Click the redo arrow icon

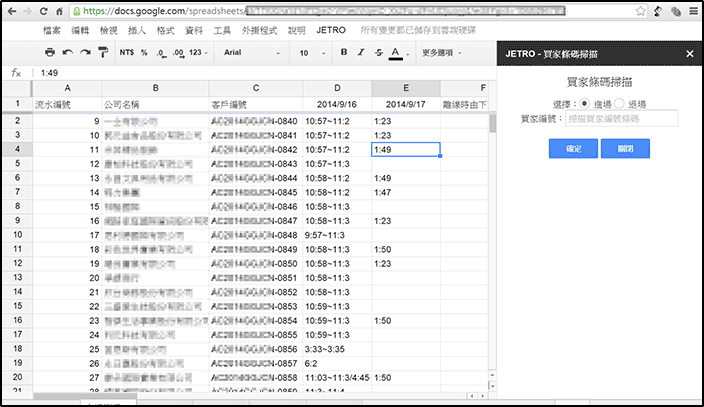click(x=85, y=52)
